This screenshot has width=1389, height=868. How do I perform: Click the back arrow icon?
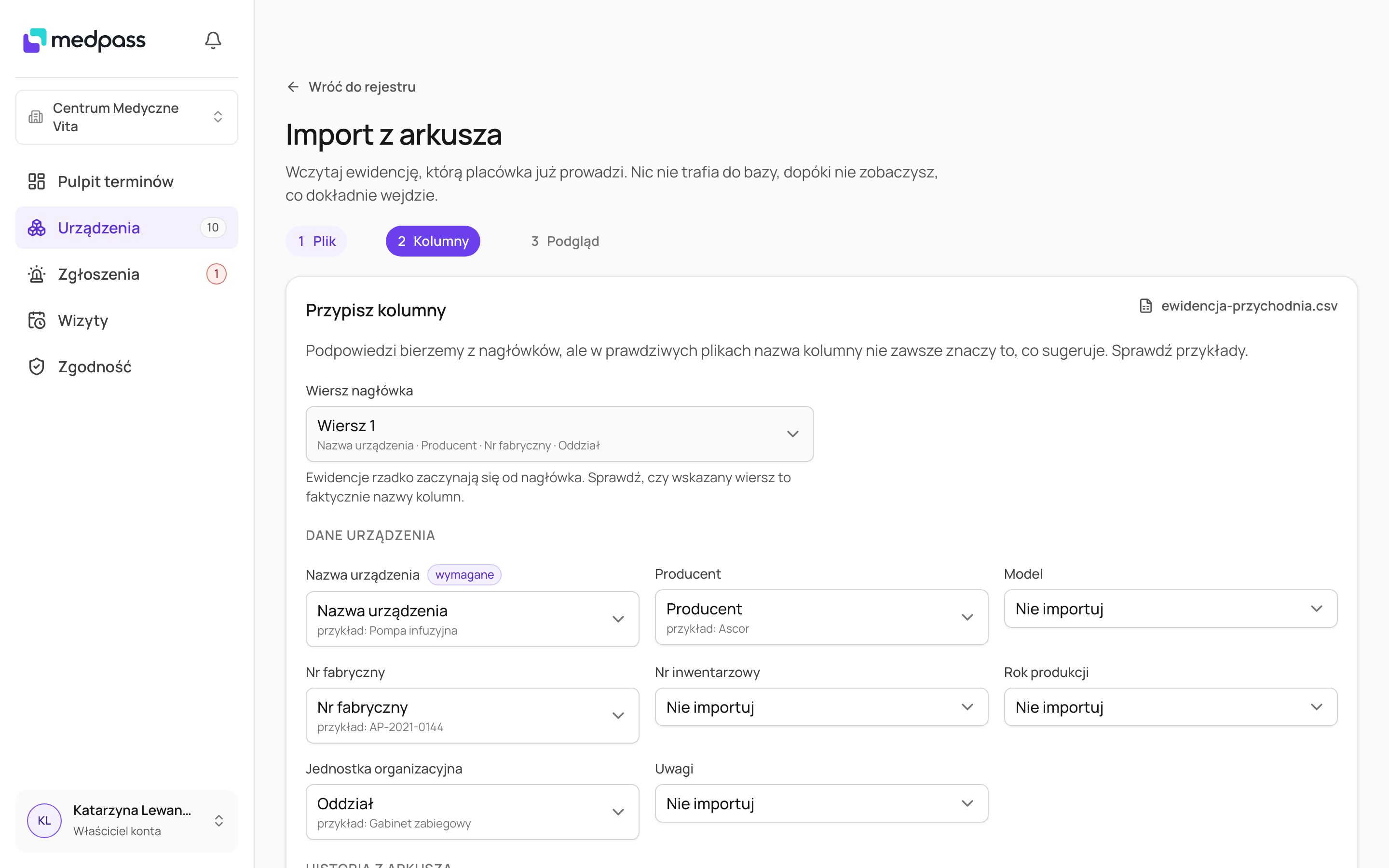pyautogui.click(x=293, y=87)
